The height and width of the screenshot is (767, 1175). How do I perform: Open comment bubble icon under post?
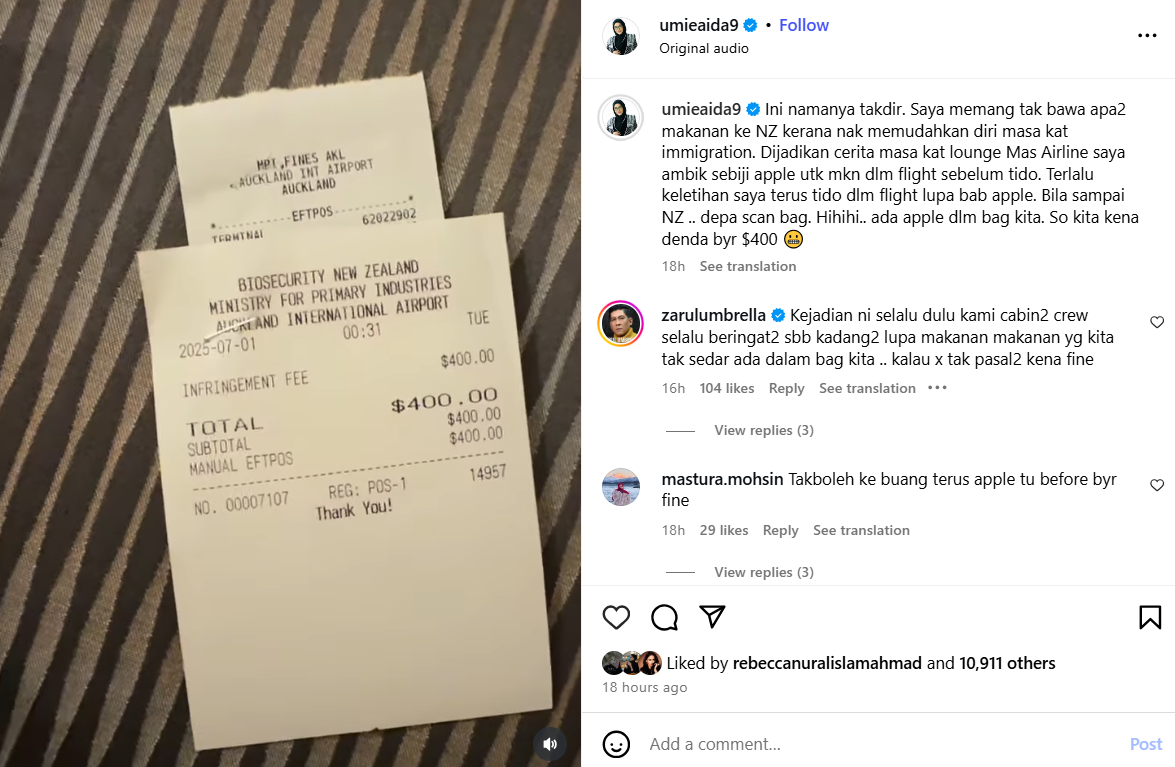(x=664, y=617)
